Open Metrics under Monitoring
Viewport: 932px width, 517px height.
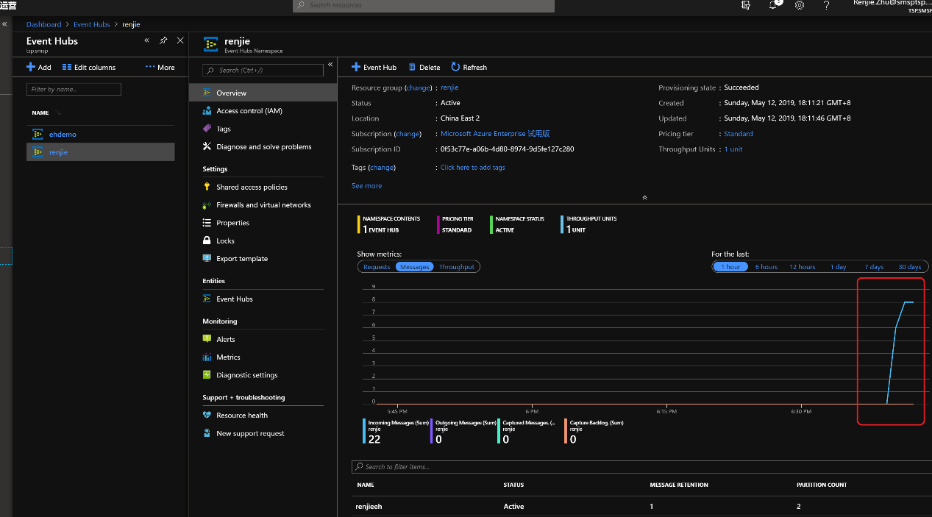228,357
